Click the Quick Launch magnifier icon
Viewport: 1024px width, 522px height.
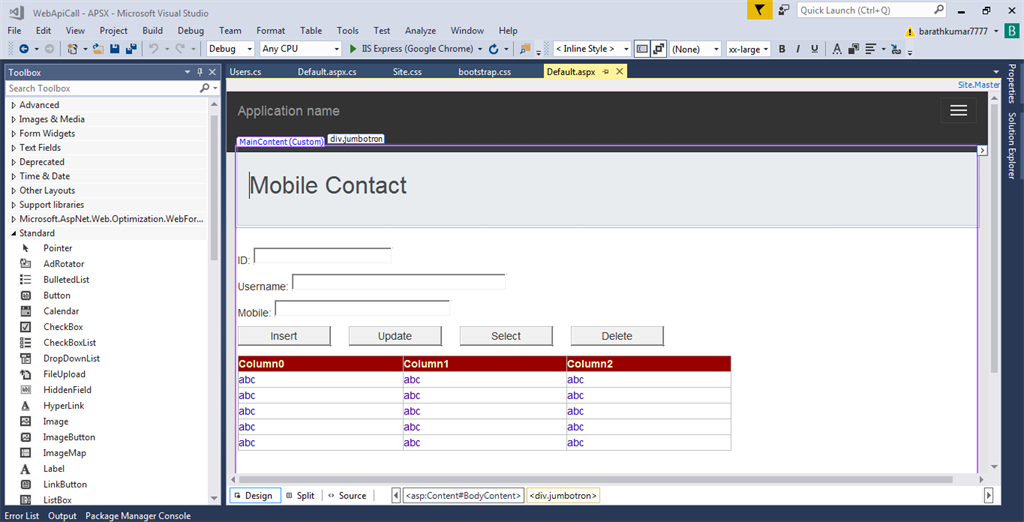[x=938, y=10]
